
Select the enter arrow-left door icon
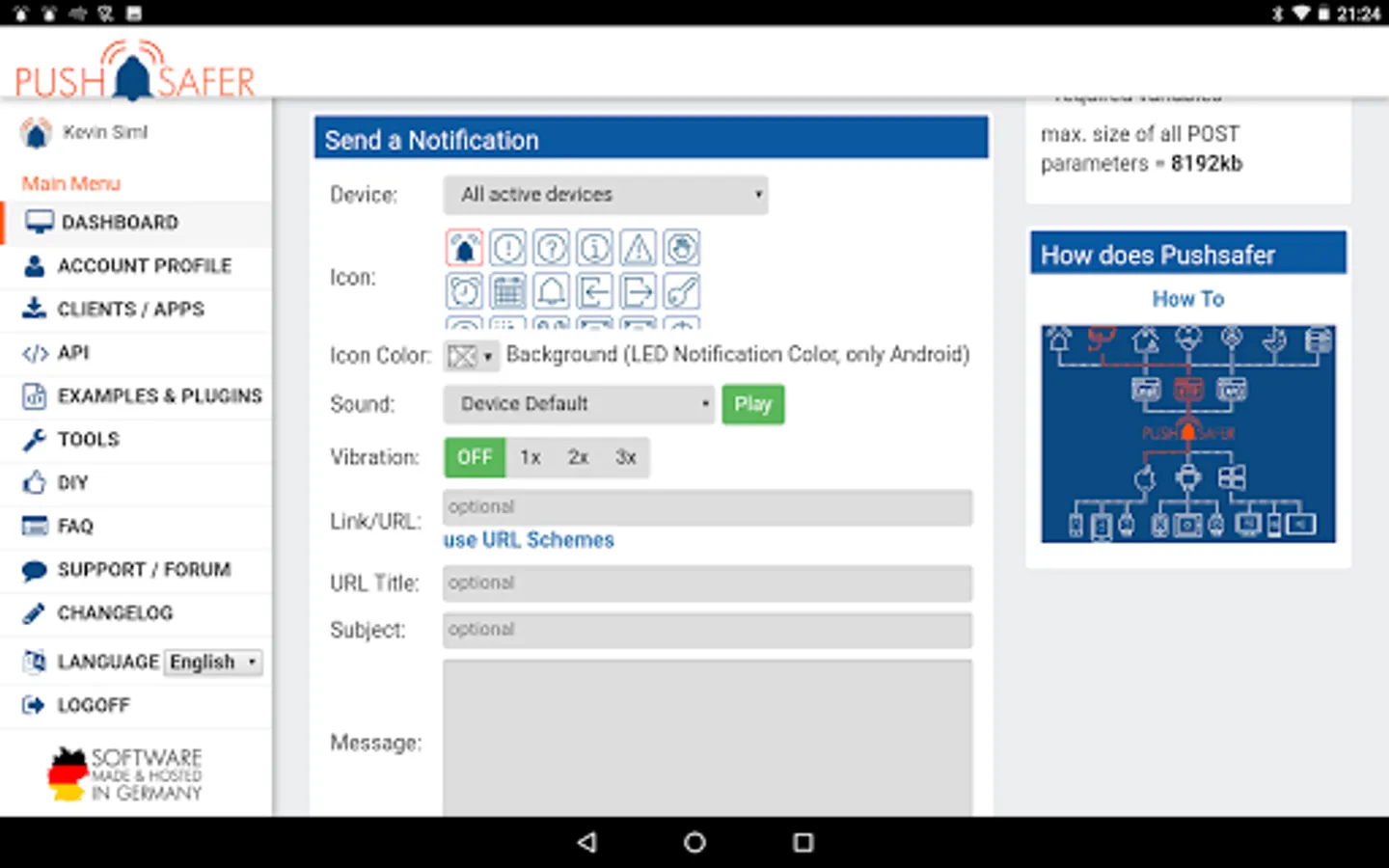[x=594, y=291]
